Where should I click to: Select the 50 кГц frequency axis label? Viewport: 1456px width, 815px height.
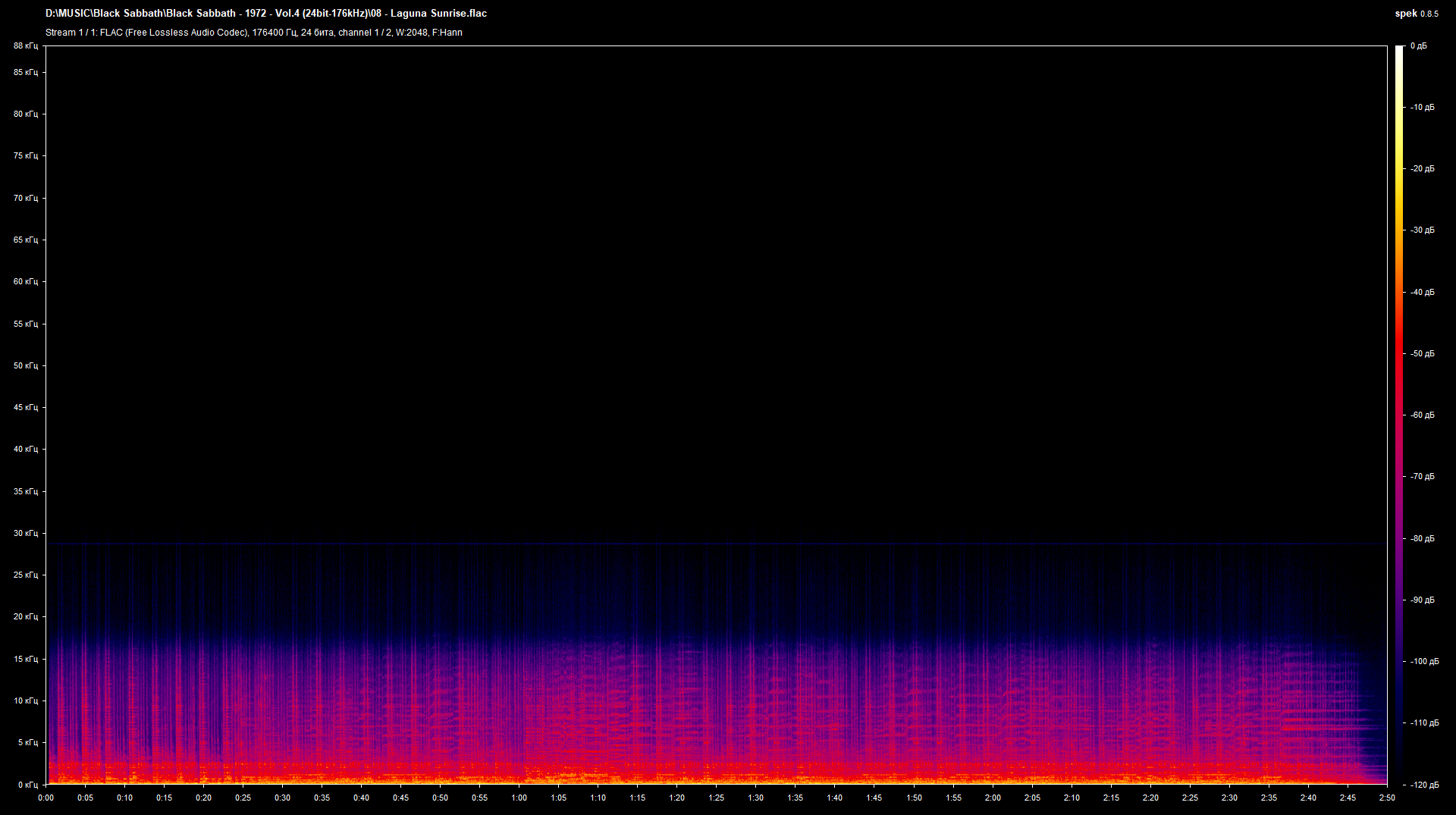coord(26,365)
